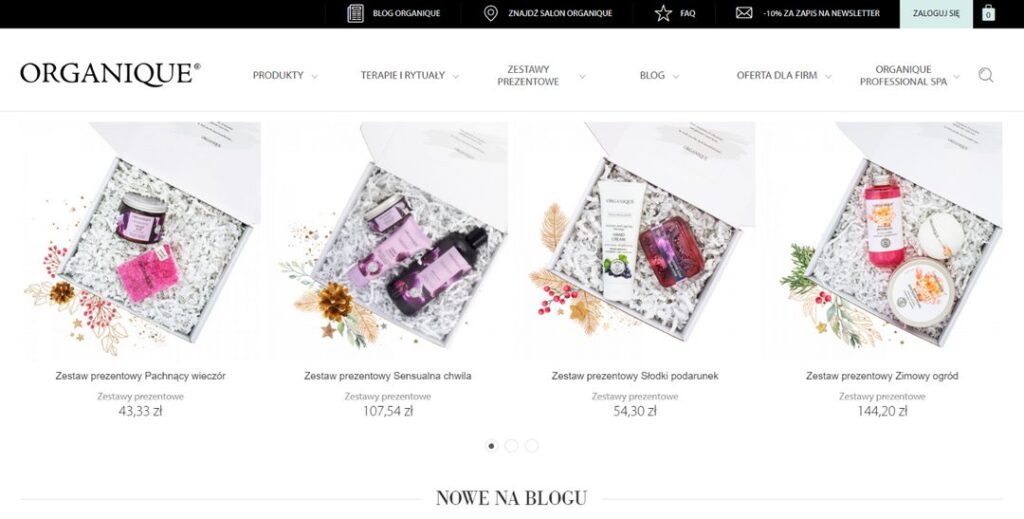Open the shopping bag cart icon
Image resolution: width=1024 pixels, height=519 pixels.
pos(988,13)
